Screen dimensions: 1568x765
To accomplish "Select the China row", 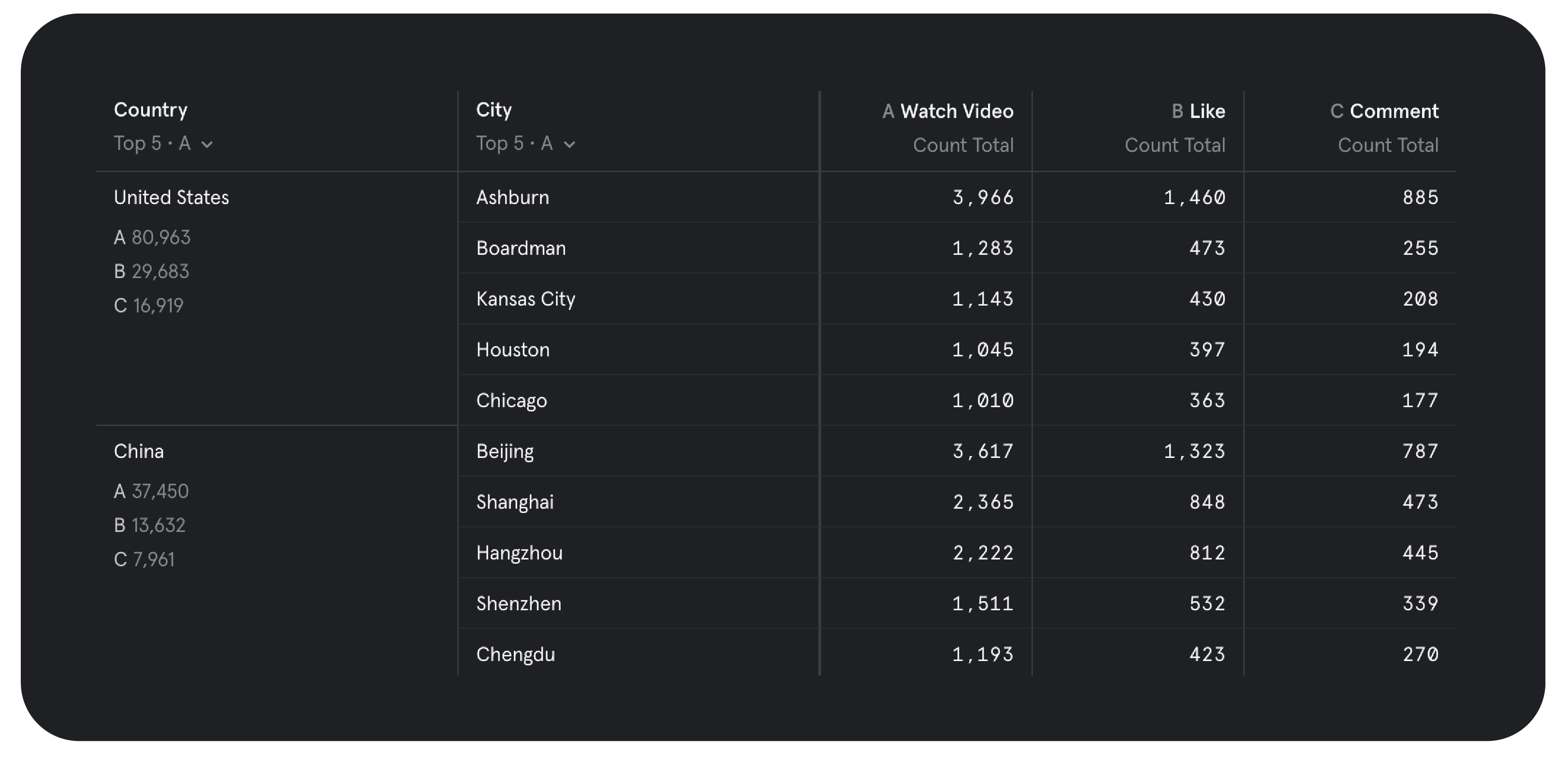I will pos(139,451).
